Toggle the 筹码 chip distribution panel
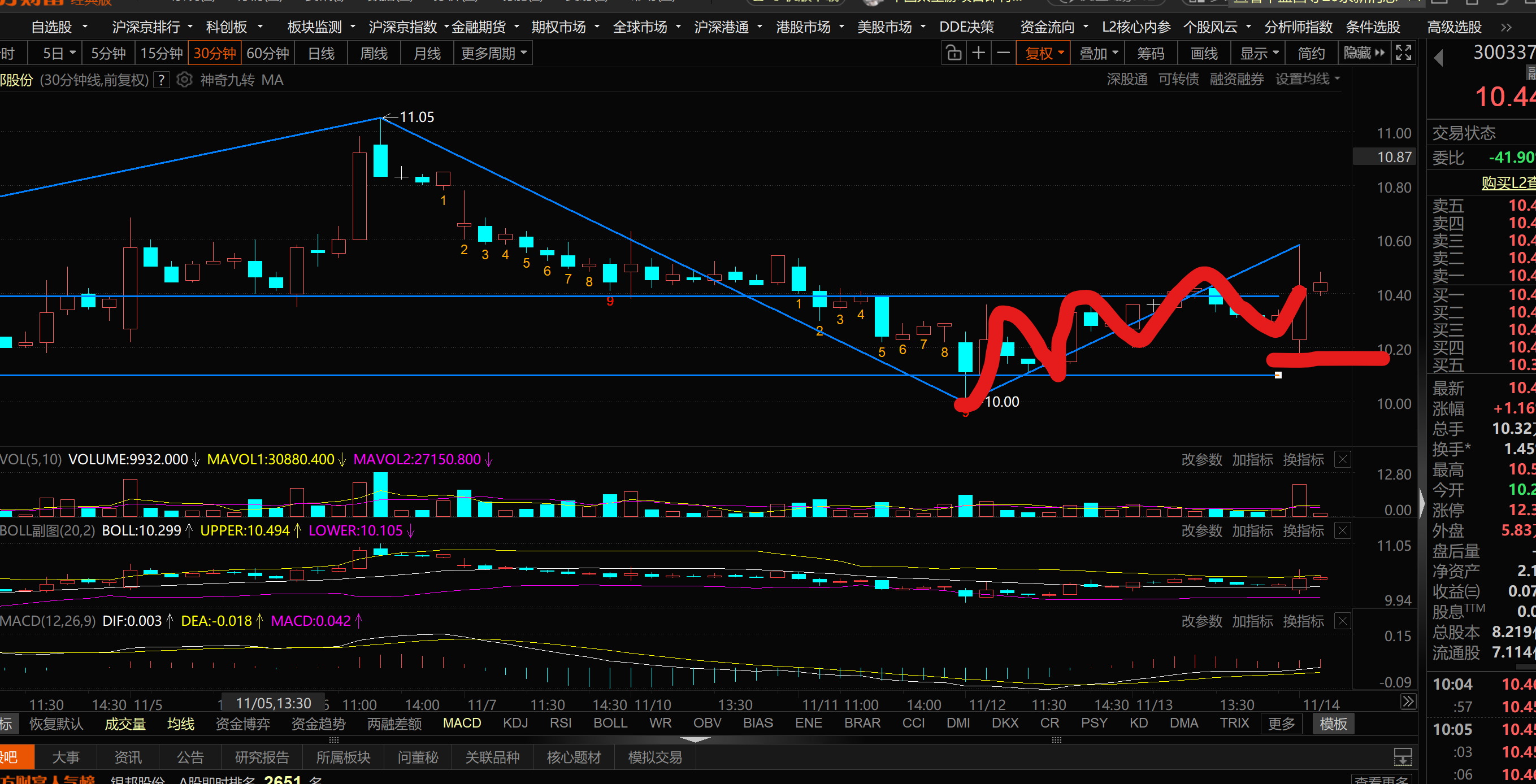The height and width of the screenshot is (784, 1536). tap(1150, 54)
